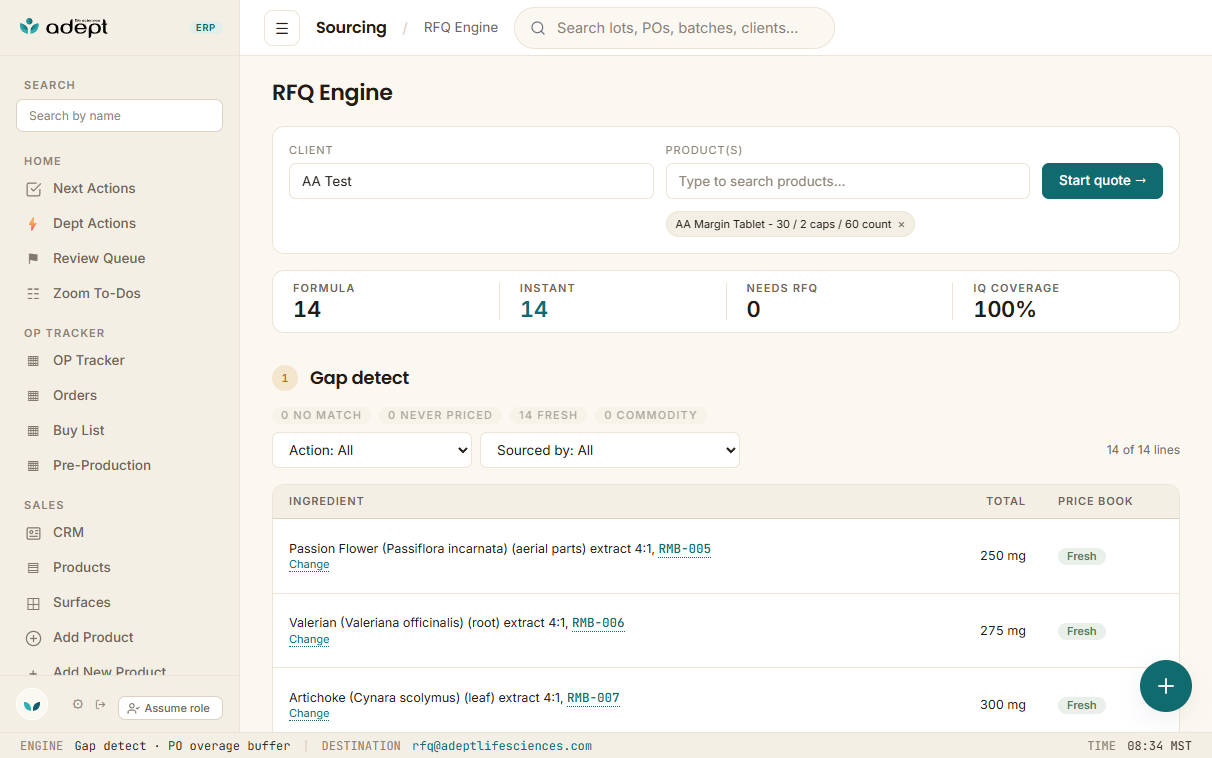
Task: Click the Review Queue flag icon
Action: pyautogui.click(x=34, y=259)
